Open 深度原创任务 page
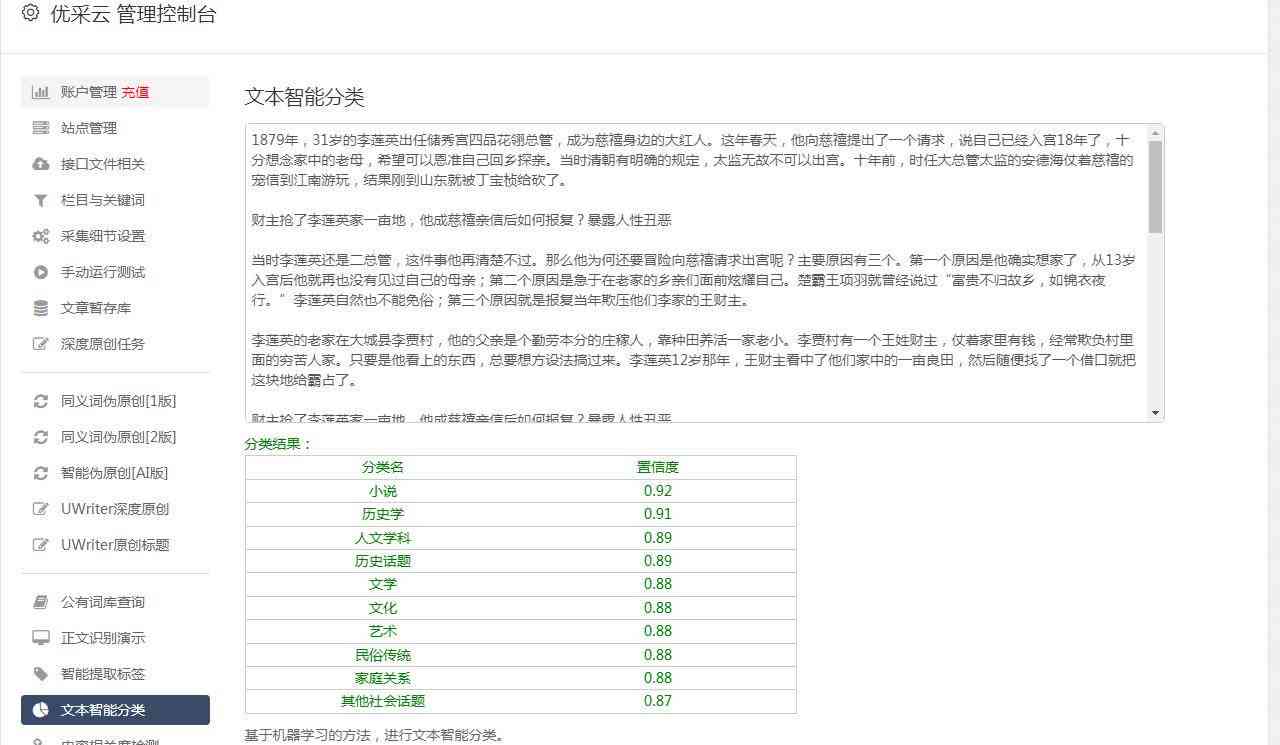The image size is (1280, 745). tap(115, 344)
